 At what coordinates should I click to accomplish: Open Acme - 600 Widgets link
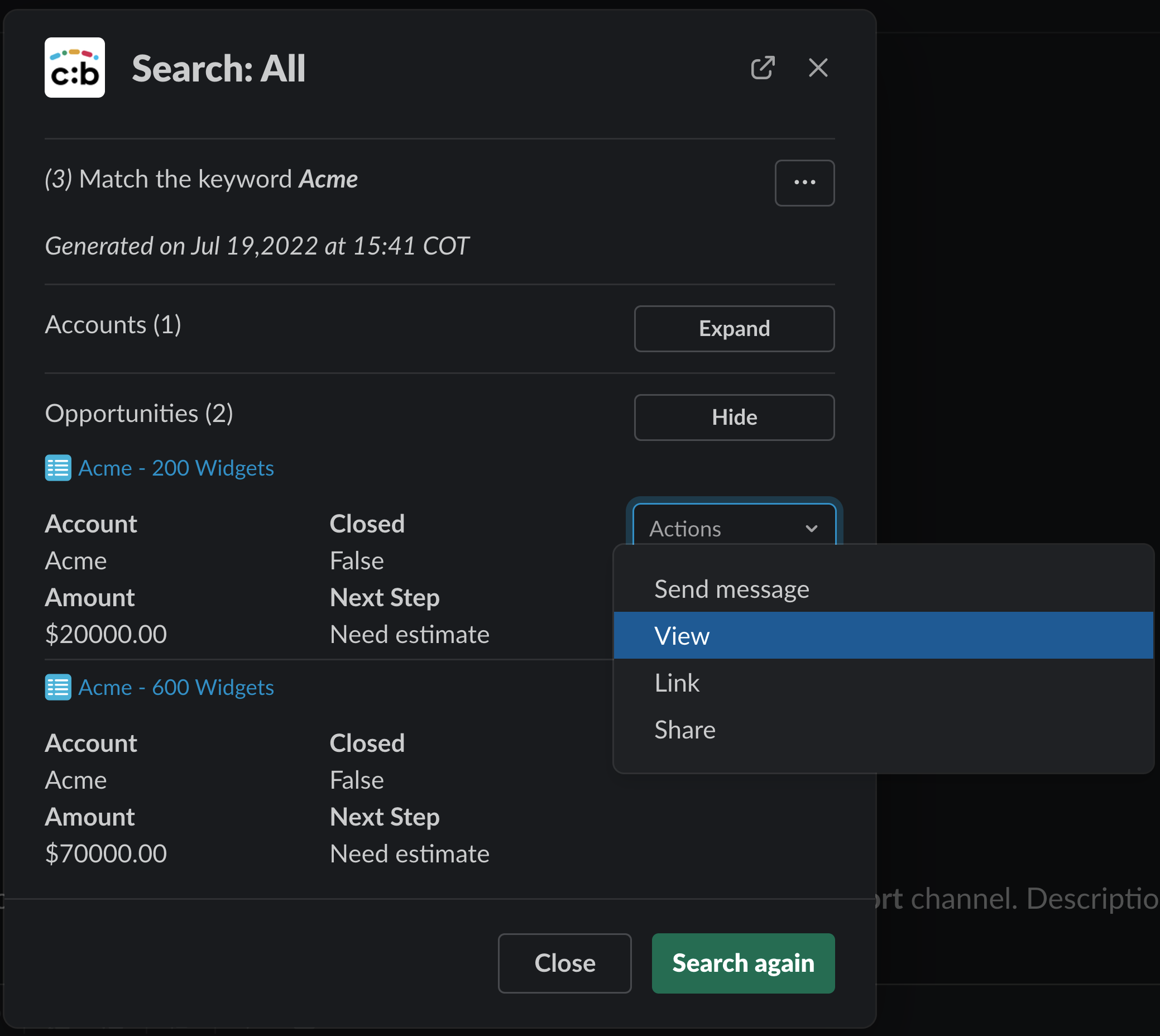[x=176, y=687]
